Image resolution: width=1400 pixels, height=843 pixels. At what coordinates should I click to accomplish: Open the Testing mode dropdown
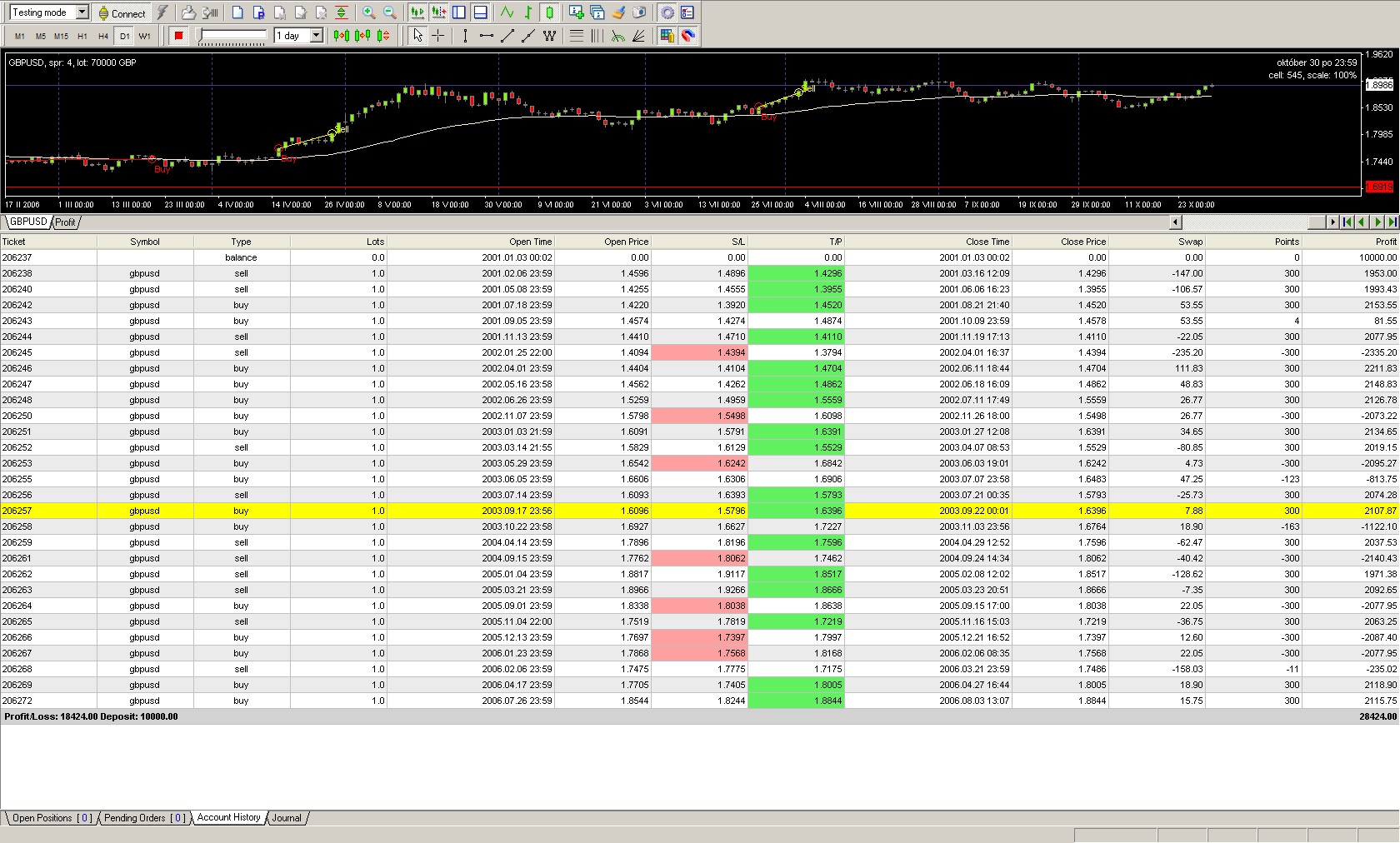pos(82,12)
